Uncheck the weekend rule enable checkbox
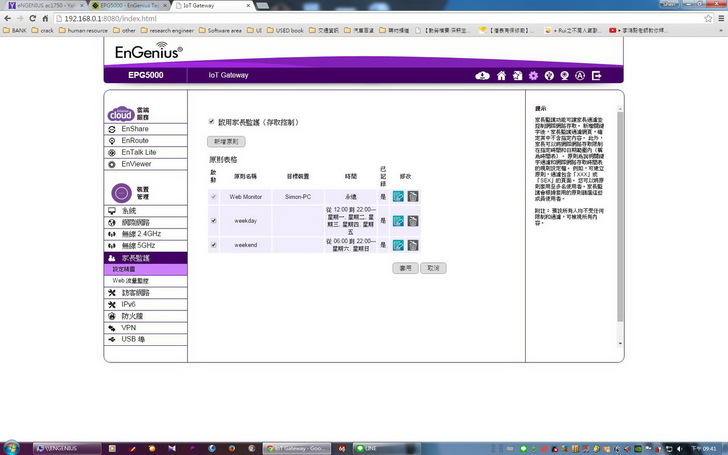Screen dimensions: 728x455 click(x=213, y=245)
